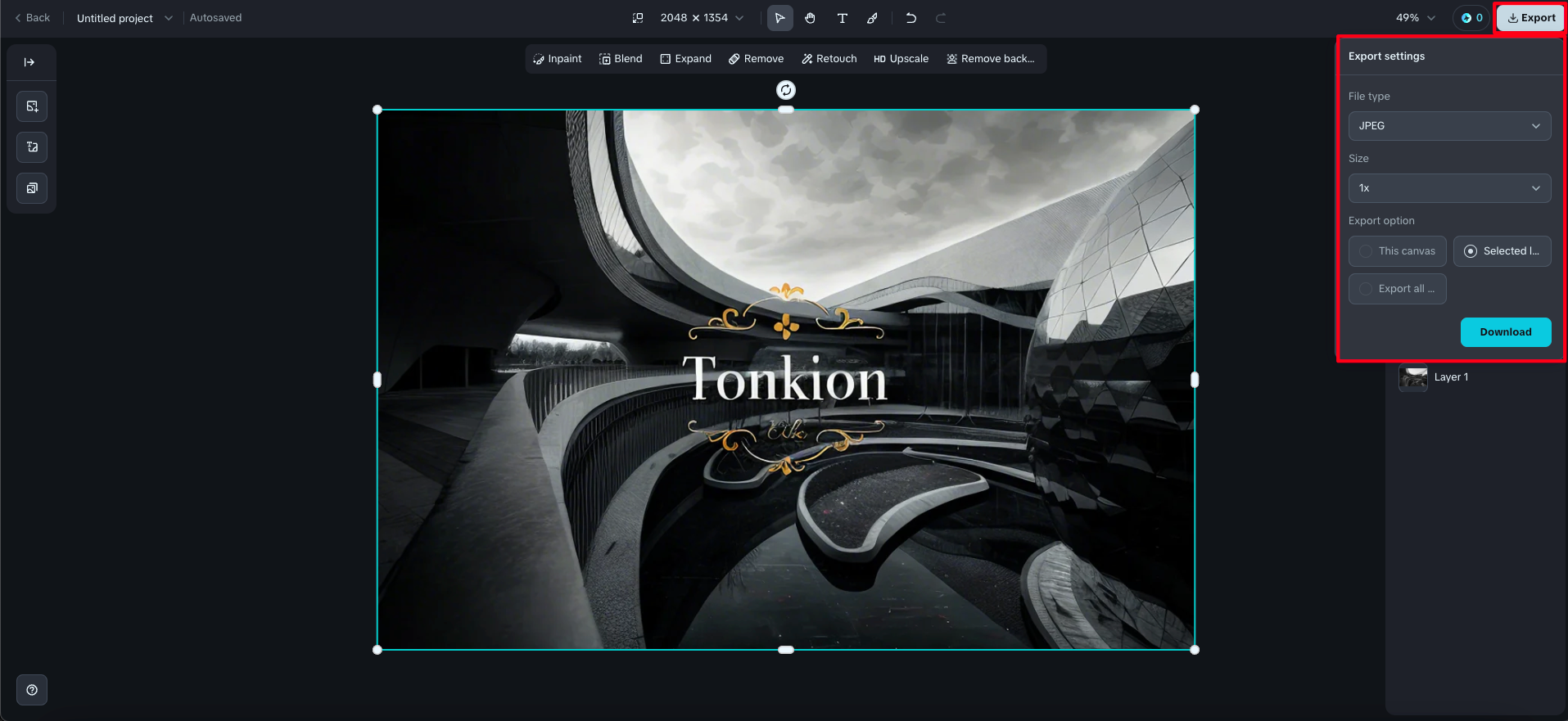Choose the Text tool
The image size is (1568, 721).
coord(842,18)
